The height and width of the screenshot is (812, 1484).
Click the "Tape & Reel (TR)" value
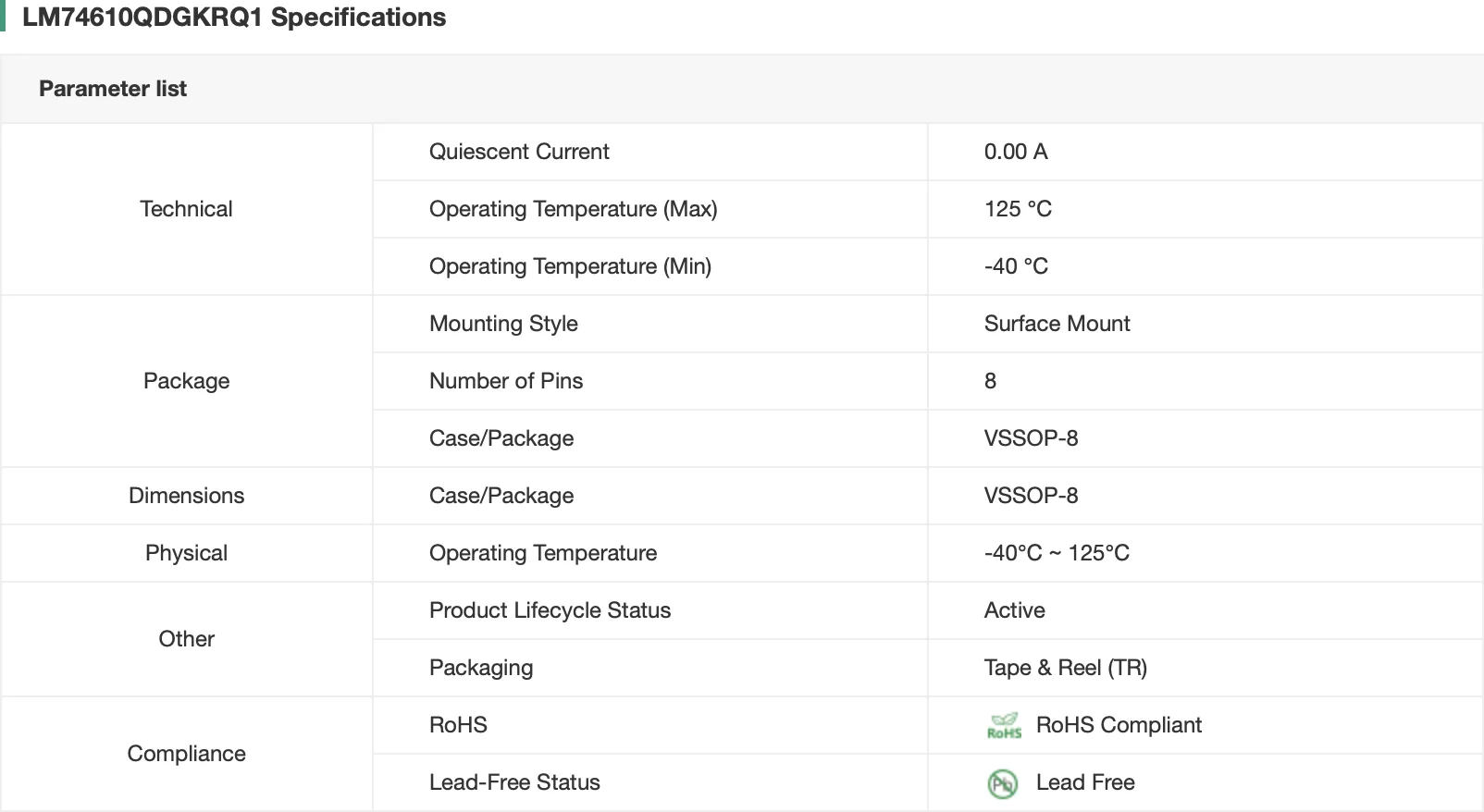click(x=1065, y=668)
